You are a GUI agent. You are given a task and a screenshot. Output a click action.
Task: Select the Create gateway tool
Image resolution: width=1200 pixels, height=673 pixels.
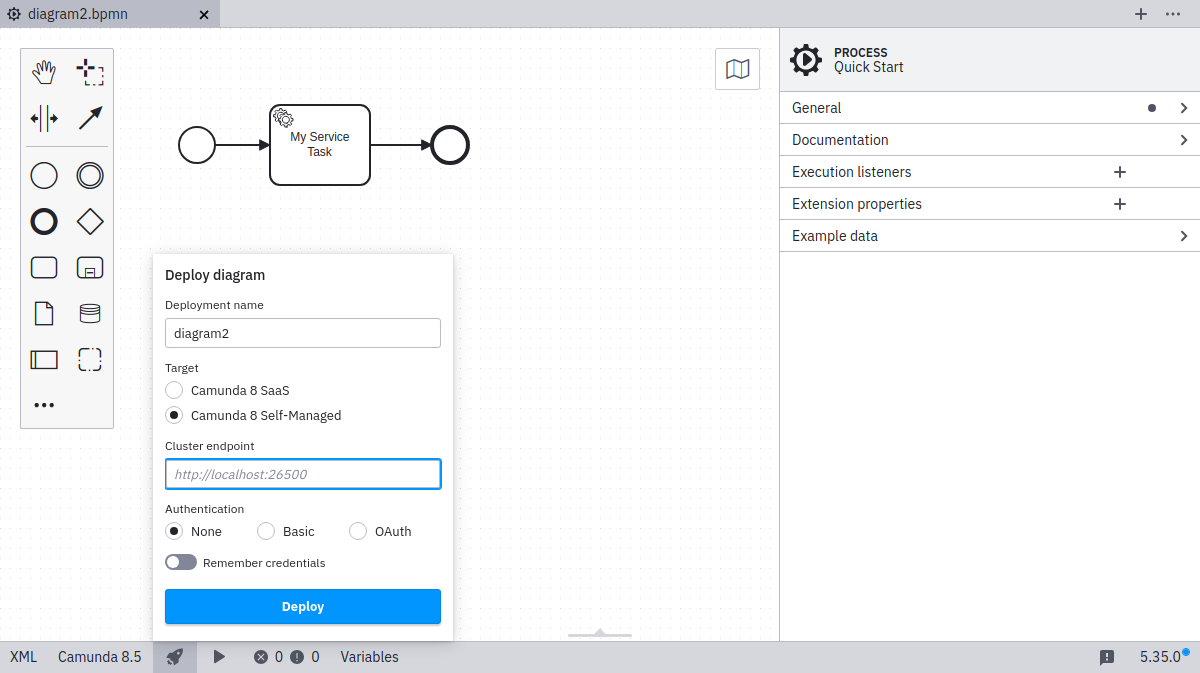coord(90,221)
